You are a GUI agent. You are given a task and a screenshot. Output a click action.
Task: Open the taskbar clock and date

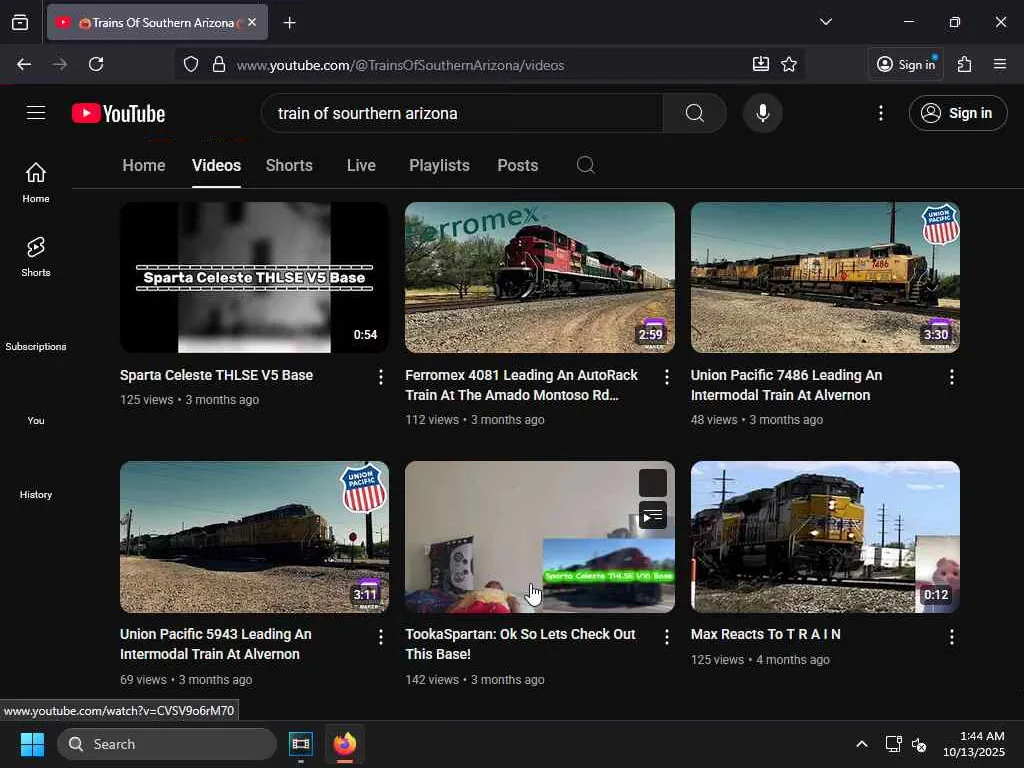(x=973, y=744)
